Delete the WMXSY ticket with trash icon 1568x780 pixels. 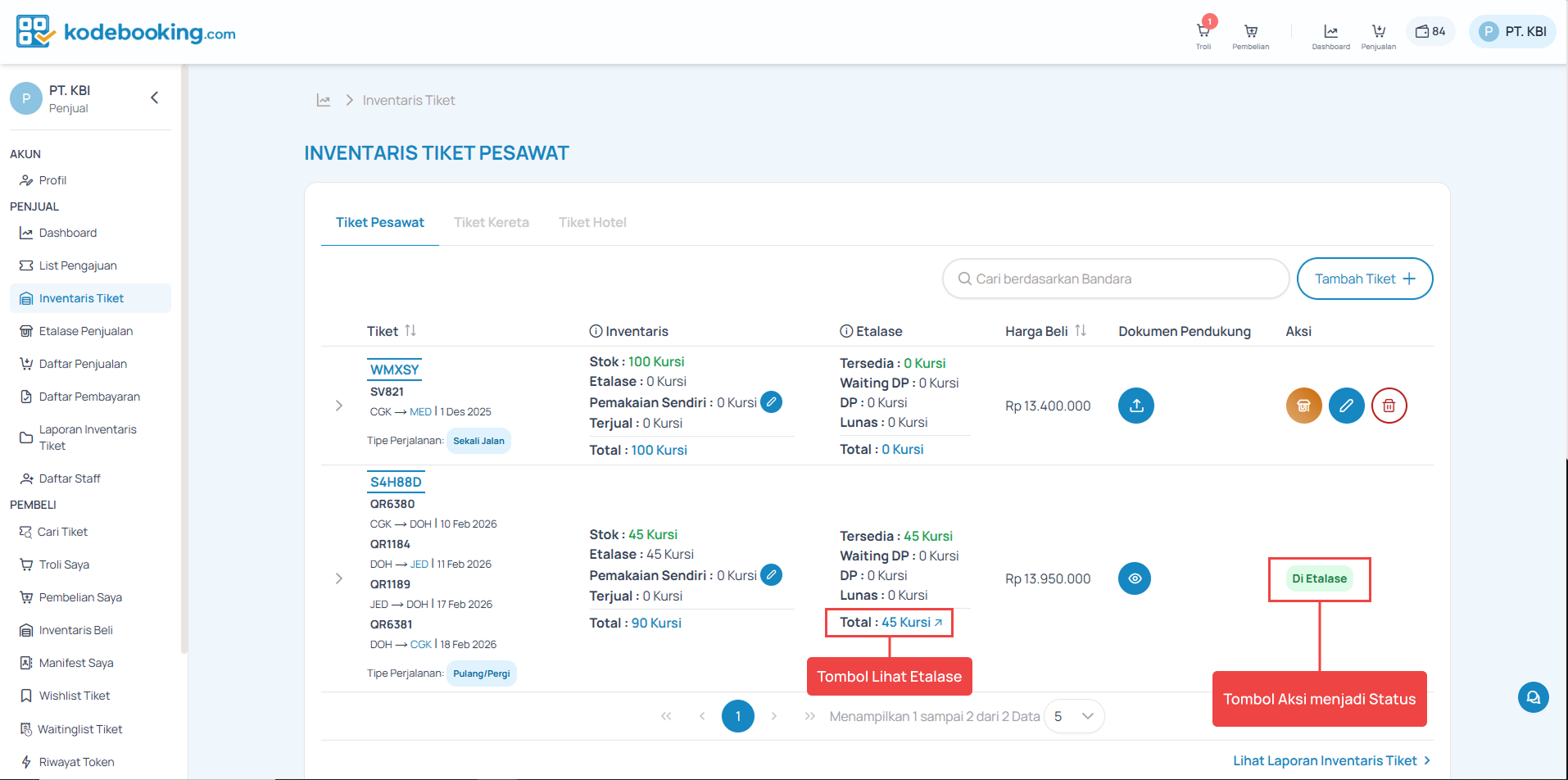(1389, 406)
